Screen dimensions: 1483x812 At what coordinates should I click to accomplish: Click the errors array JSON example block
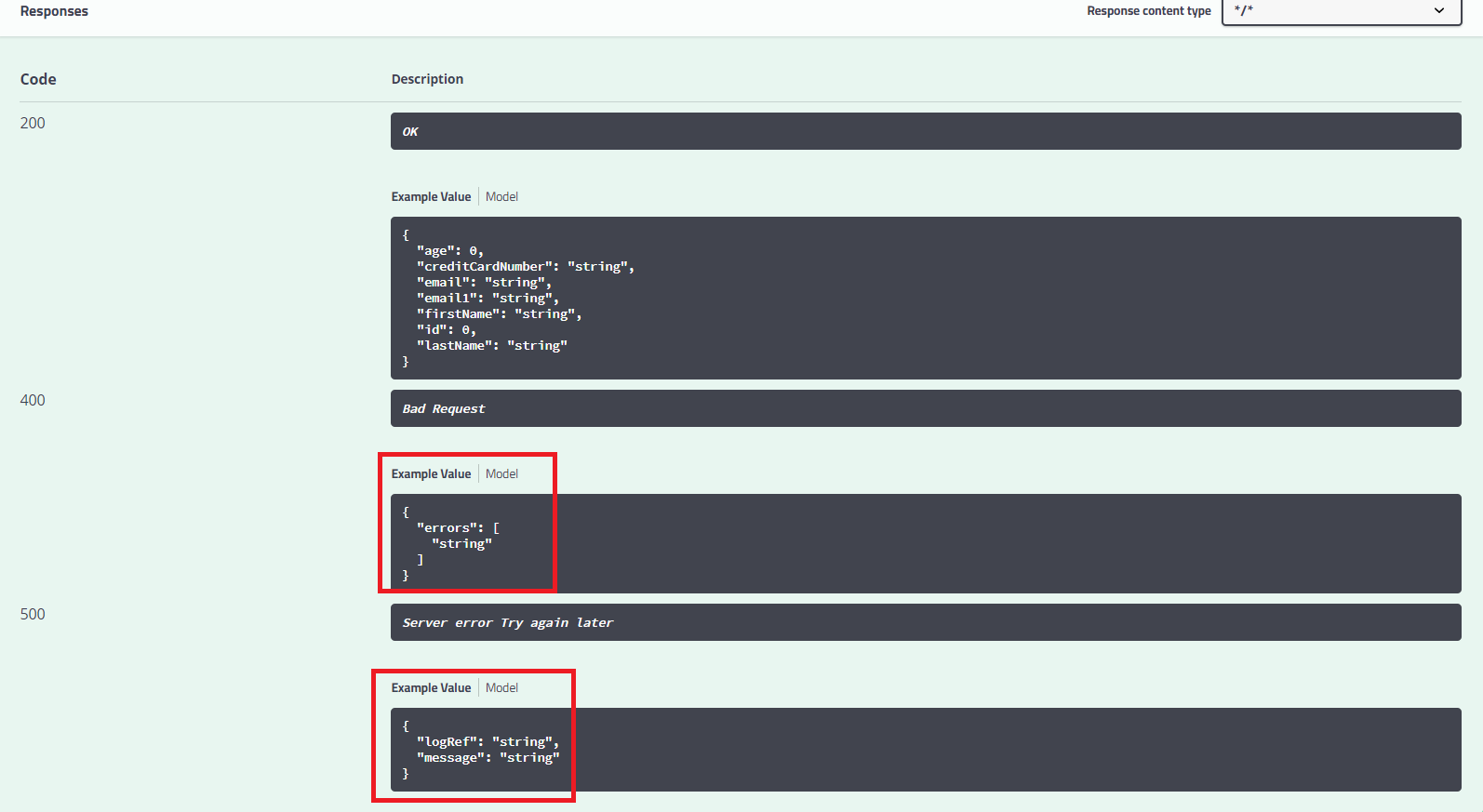(x=925, y=543)
